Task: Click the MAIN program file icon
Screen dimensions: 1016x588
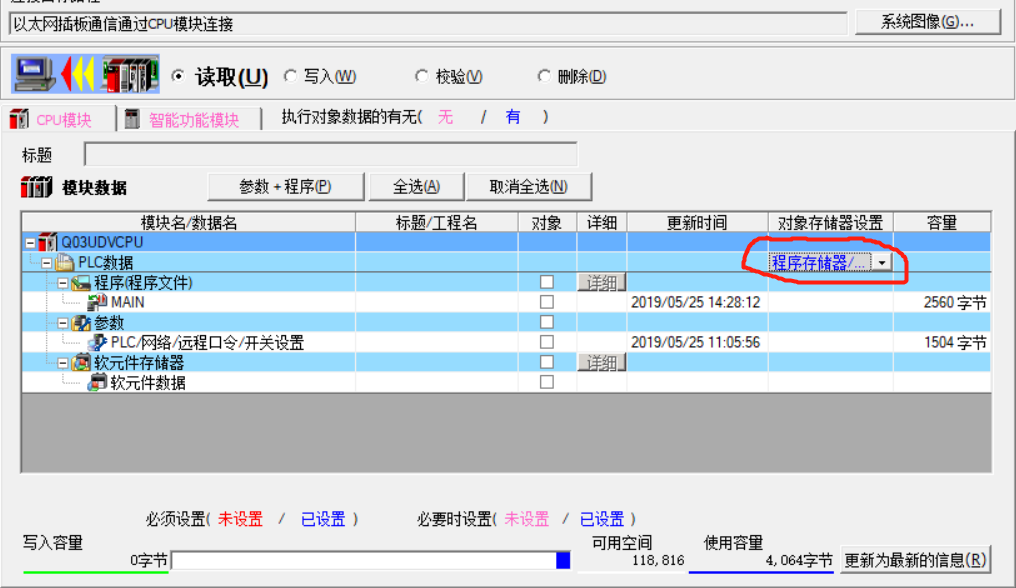Action: click(x=98, y=302)
